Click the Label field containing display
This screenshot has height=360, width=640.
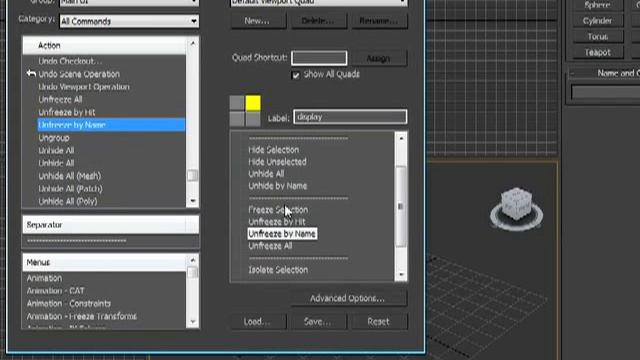(350, 117)
